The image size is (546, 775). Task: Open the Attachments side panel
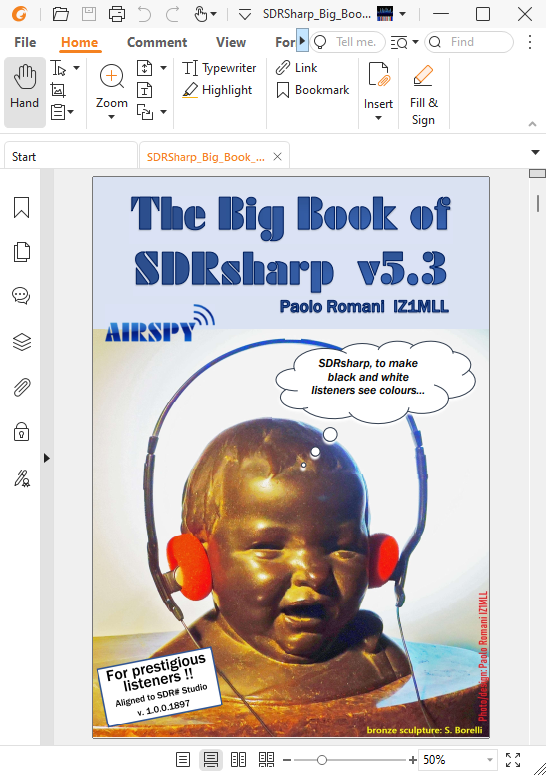pos(21,387)
